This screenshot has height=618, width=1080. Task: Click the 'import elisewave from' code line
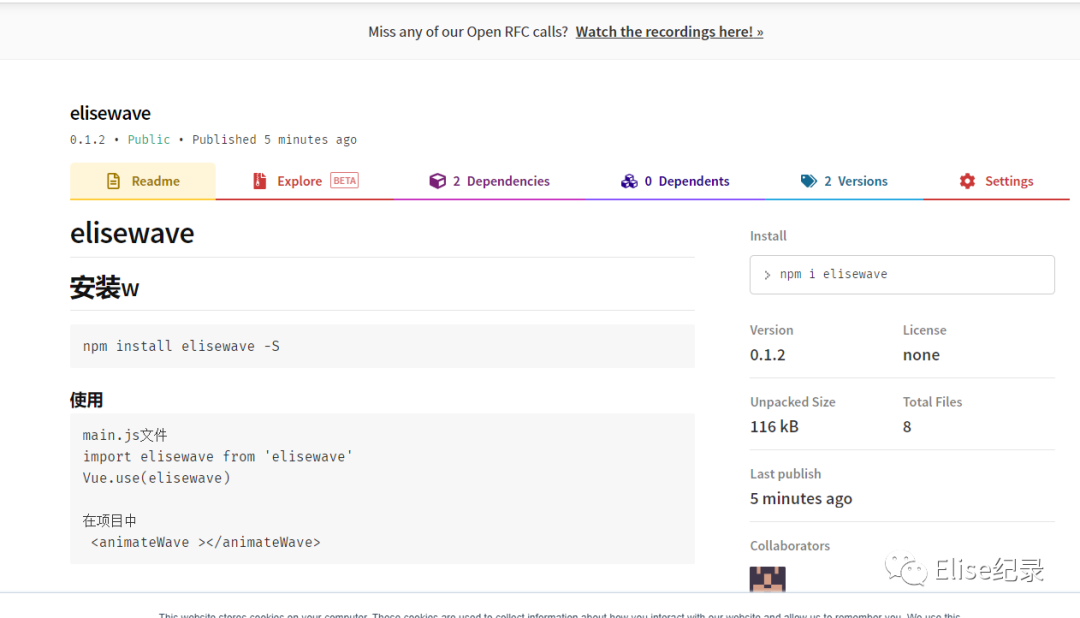(x=218, y=456)
